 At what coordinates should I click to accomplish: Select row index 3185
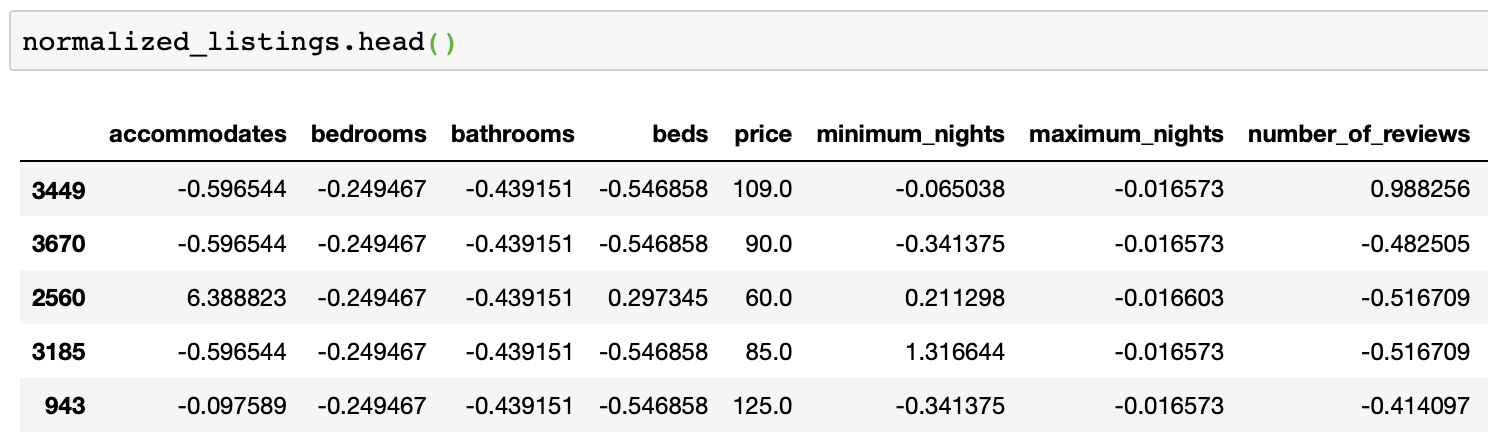58,352
